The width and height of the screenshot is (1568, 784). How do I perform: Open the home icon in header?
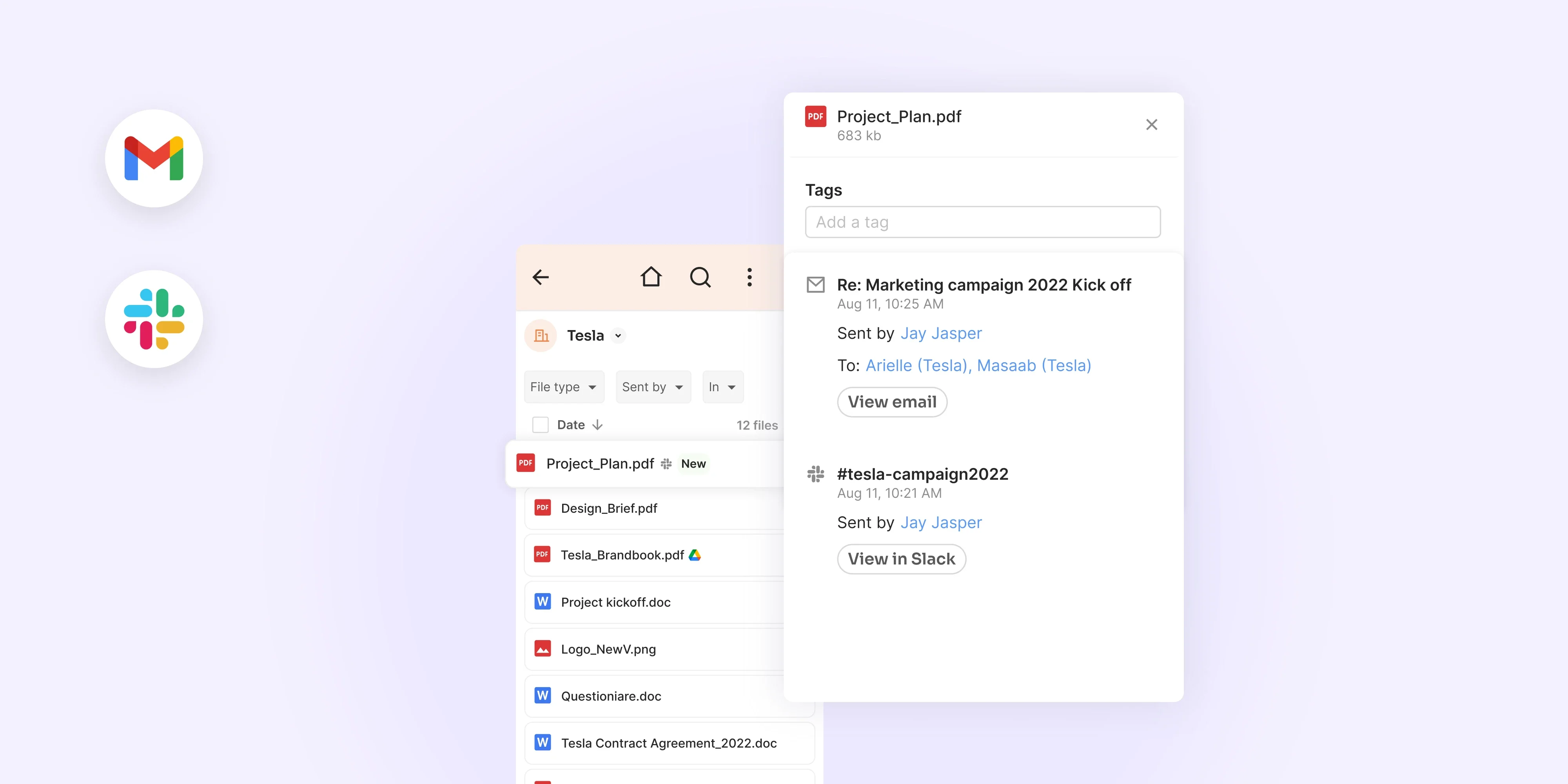click(651, 277)
